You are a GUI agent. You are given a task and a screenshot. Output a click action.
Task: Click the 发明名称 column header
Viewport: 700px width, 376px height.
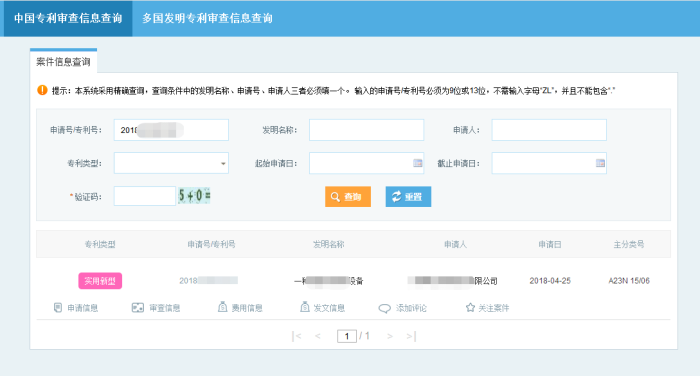pyautogui.click(x=329, y=244)
